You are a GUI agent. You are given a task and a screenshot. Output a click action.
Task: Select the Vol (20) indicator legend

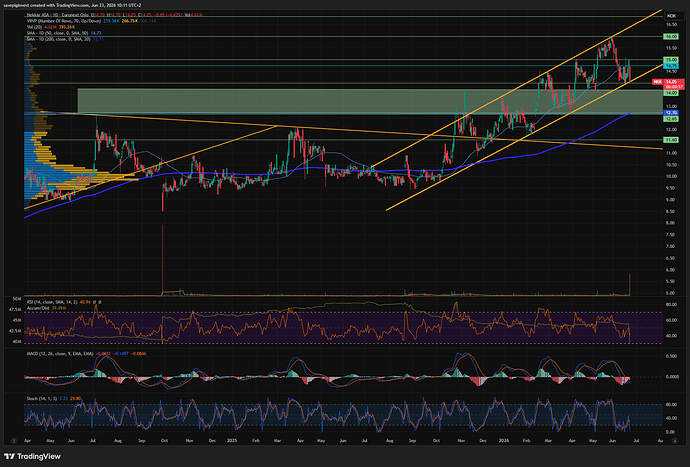pos(51,27)
